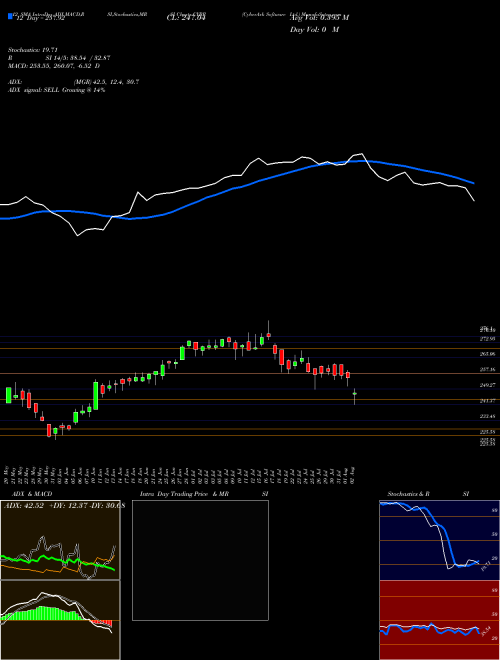The width and height of the screenshot is (500, 660).
Task: Select the '12 Day = 257.92' SMA value
Action: pyautogui.click(x=40, y=18)
